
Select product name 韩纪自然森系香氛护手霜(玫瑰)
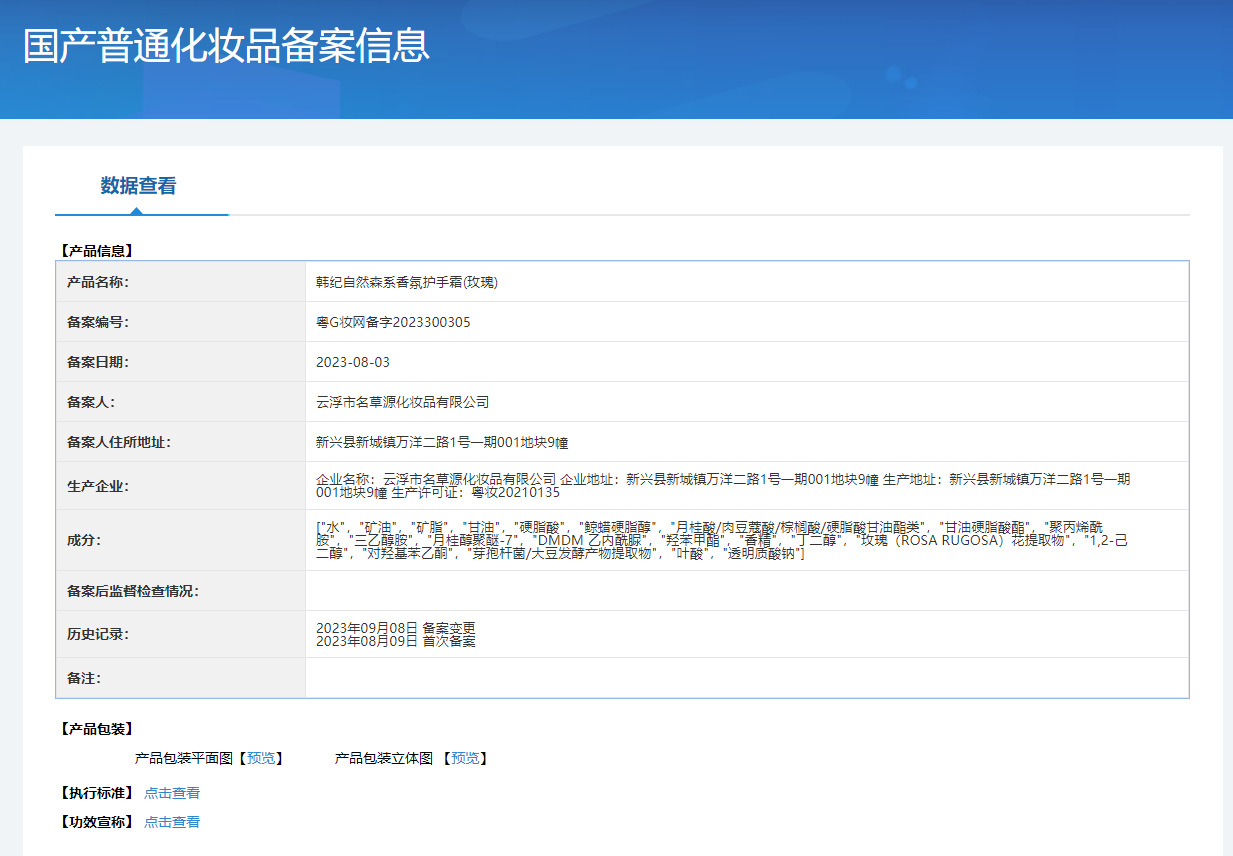point(406,282)
